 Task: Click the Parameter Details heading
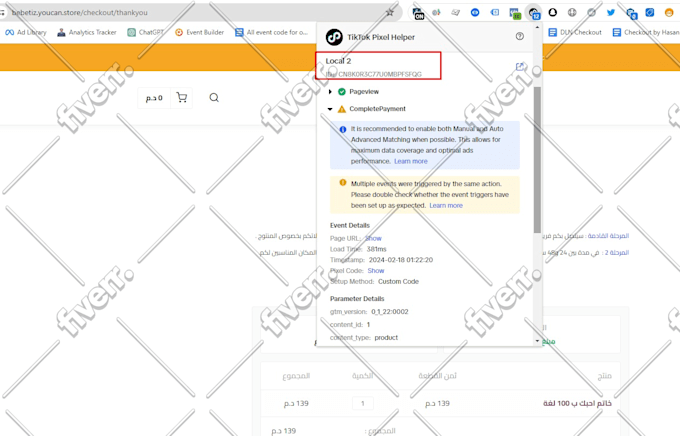click(x=357, y=298)
